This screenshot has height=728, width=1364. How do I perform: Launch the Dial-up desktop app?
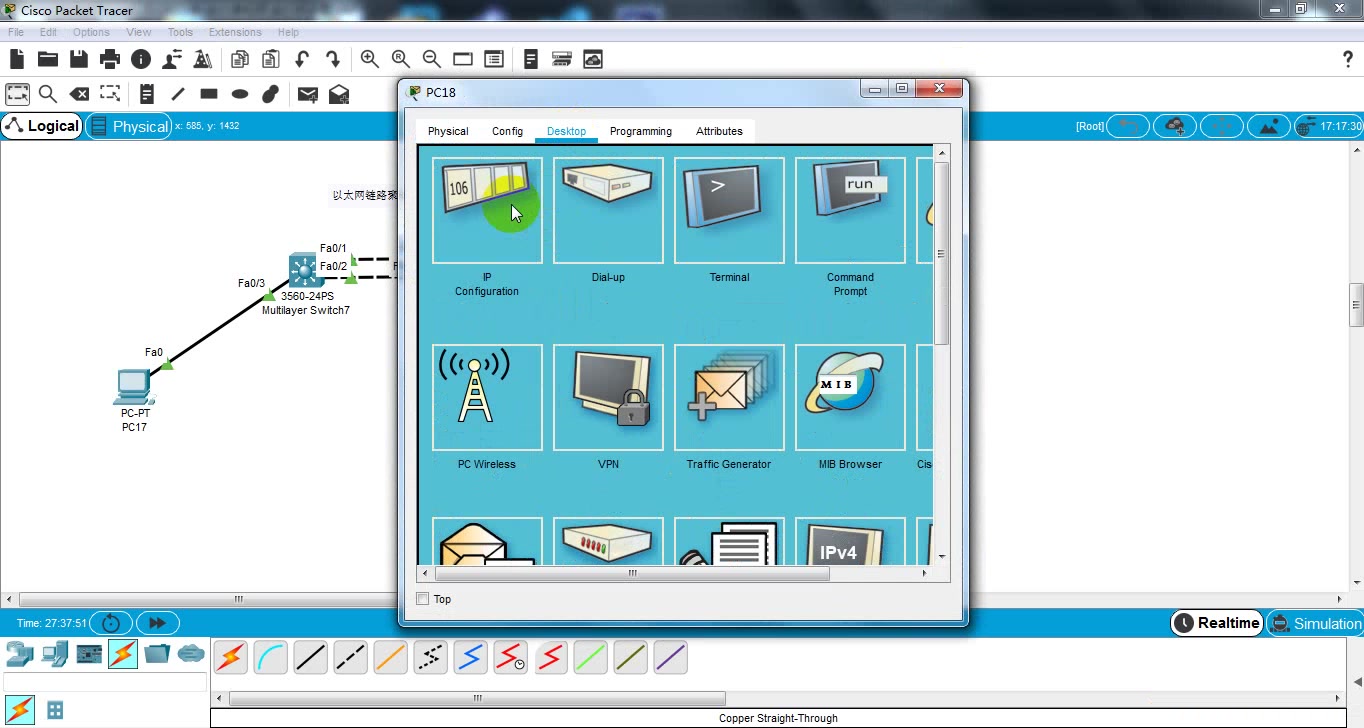pos(608,211)
